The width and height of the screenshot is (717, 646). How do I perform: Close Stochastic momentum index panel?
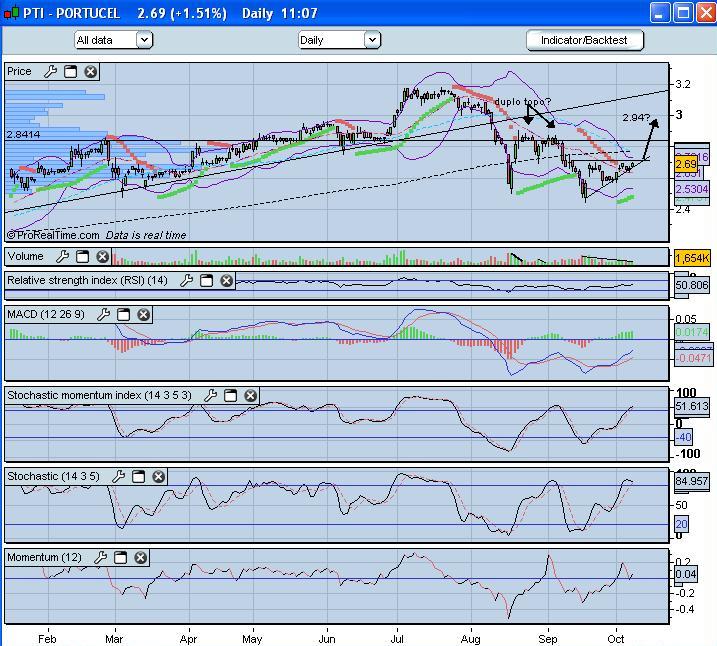click(x=250, y=395)
